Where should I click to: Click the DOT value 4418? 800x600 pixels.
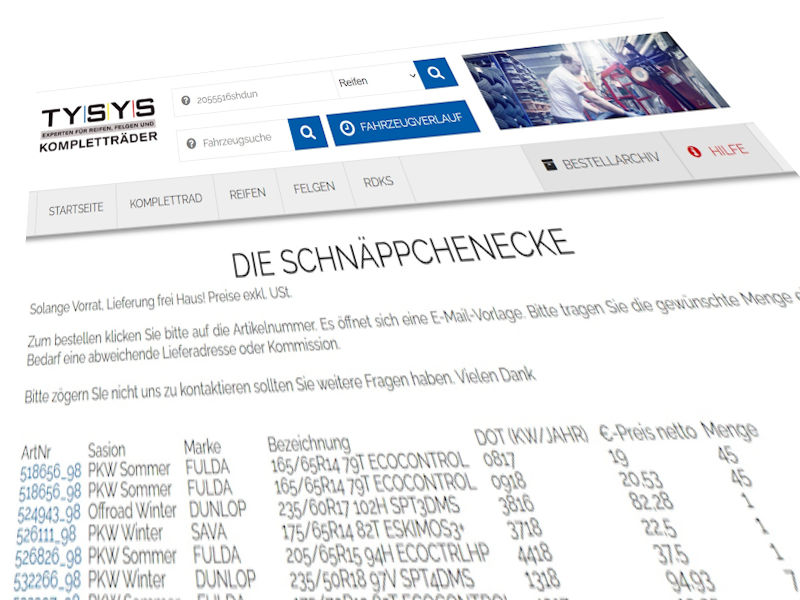pos(535,554)
